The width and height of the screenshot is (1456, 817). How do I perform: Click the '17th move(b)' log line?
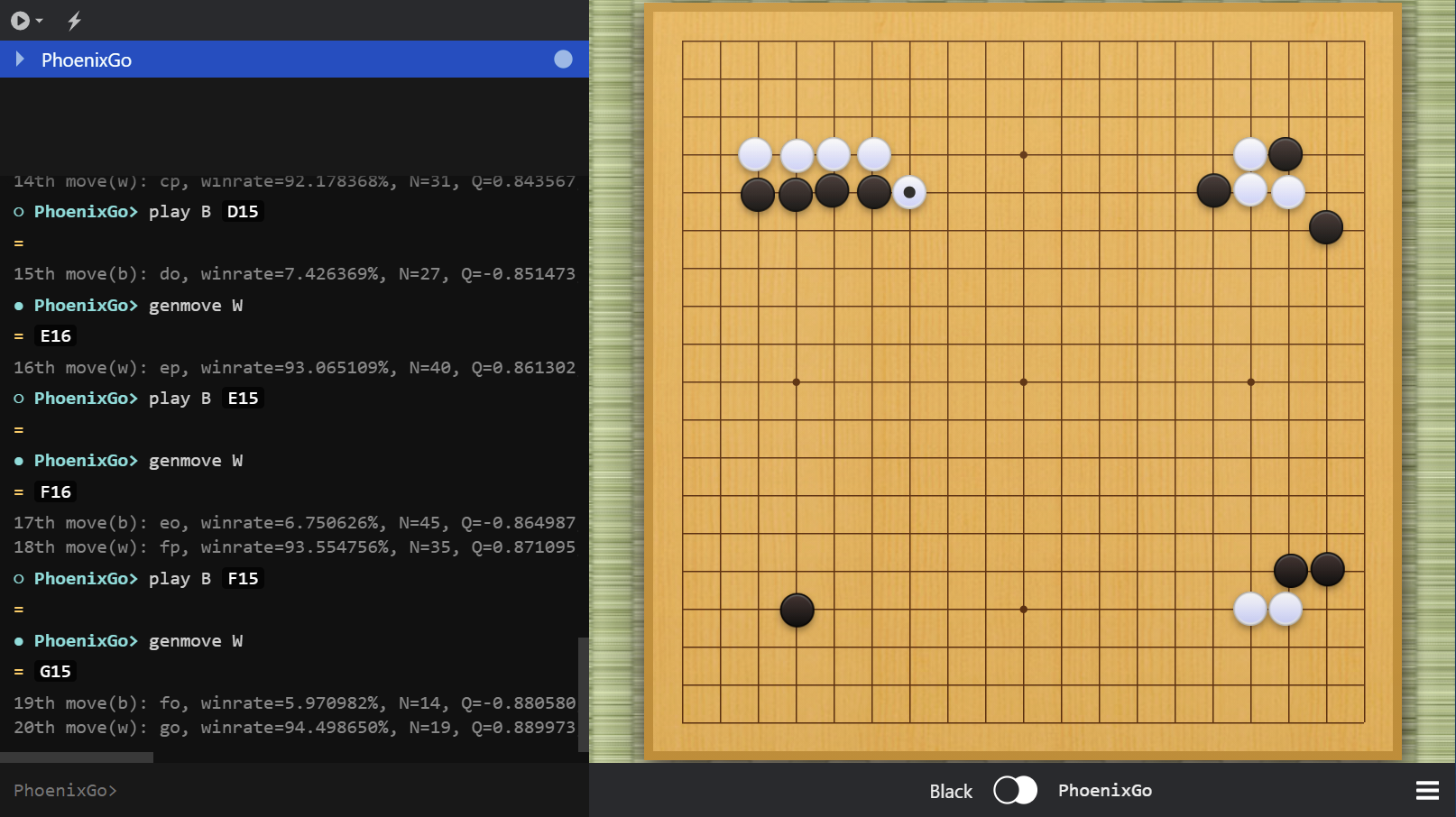[x=294, y=522]
